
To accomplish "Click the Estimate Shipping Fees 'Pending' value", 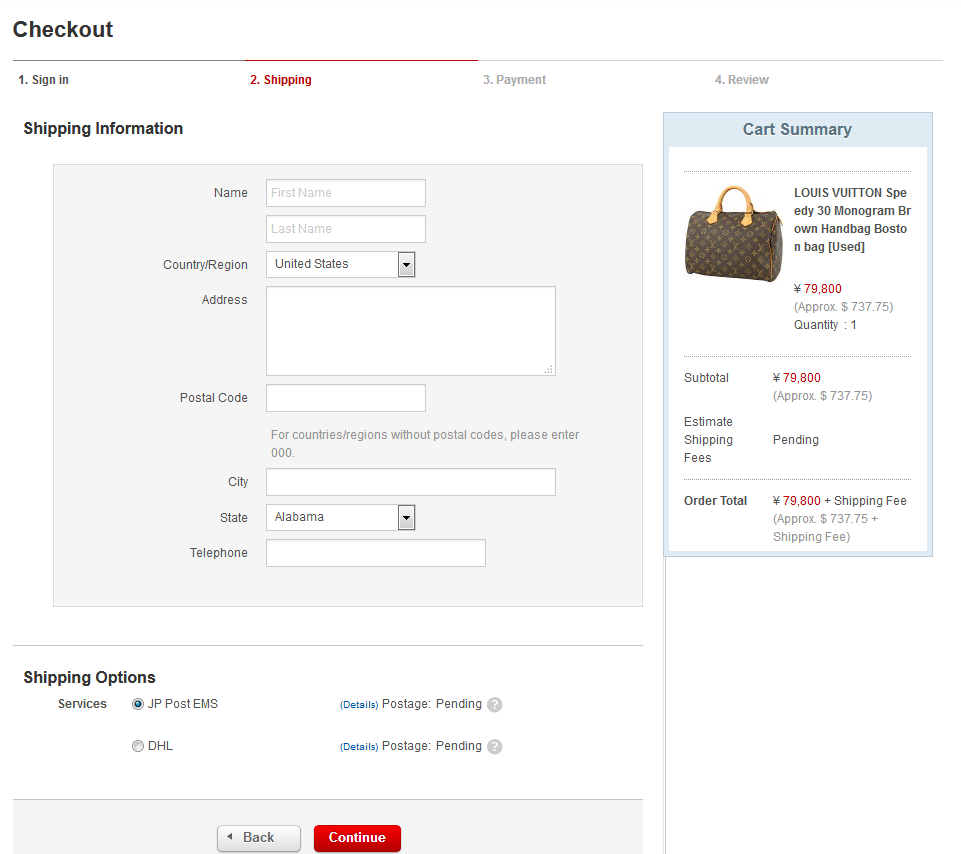I will (796, 440).
